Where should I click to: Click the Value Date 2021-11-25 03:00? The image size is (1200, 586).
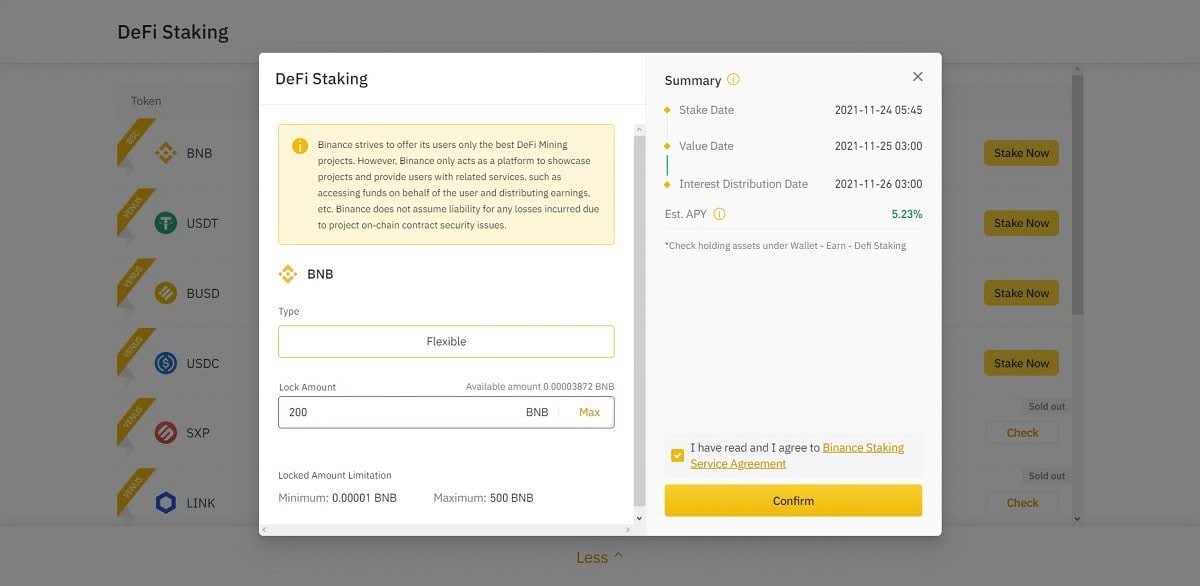[x=879, y=146]
